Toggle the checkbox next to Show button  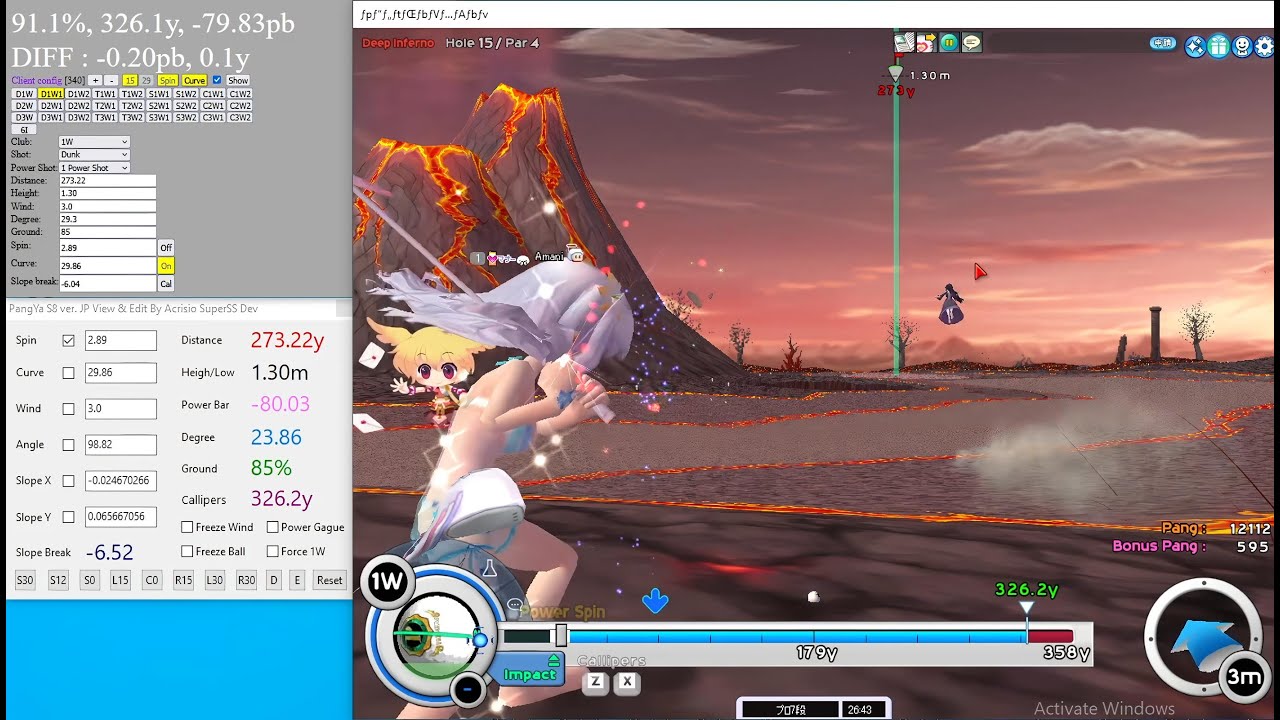click(x=217, y=80)
